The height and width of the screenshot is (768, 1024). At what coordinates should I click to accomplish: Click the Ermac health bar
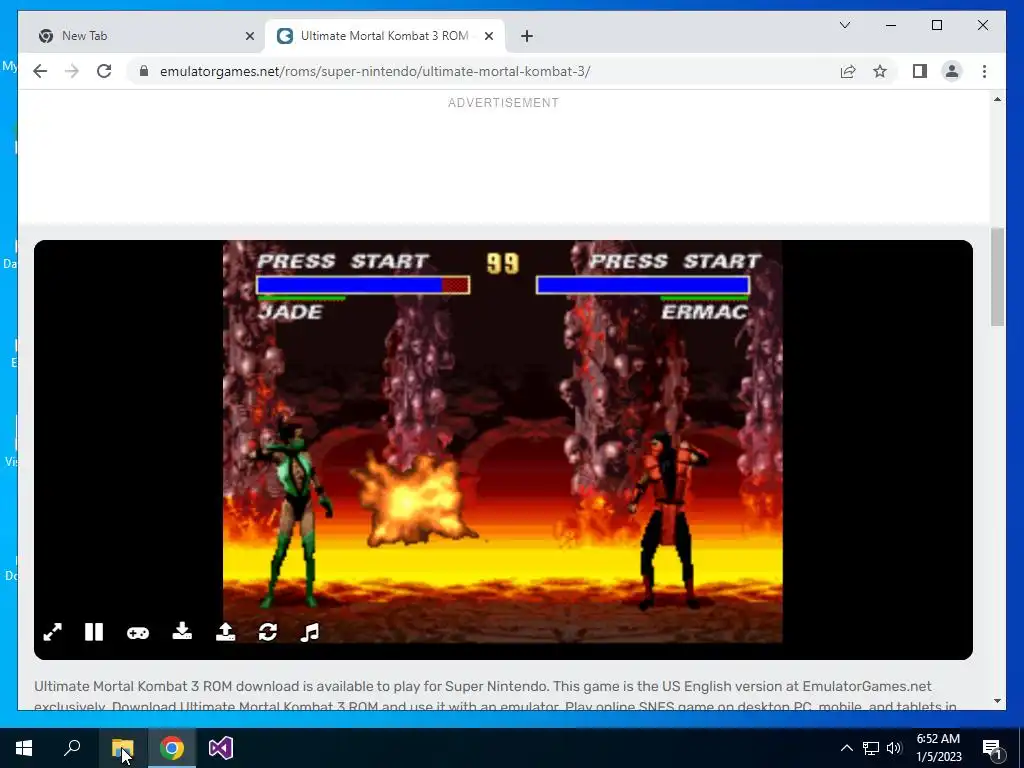pyautogui.click(x=643, y=285)
